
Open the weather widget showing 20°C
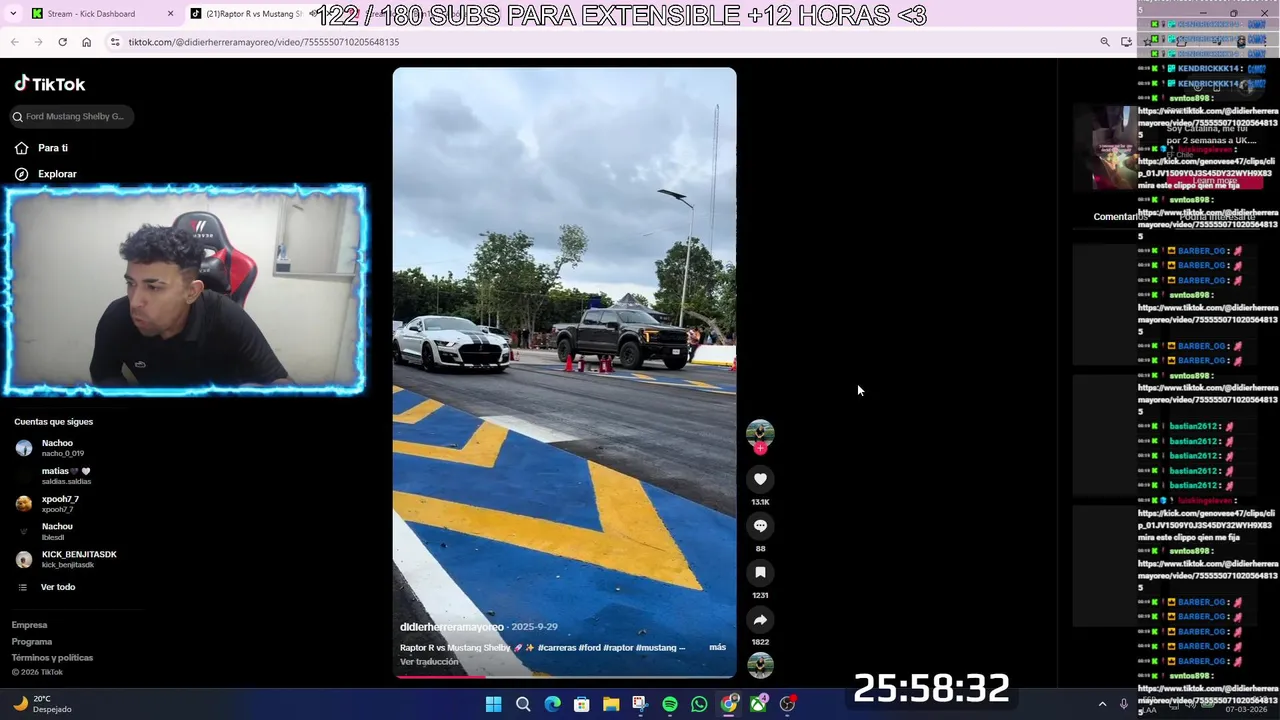pos(42,704)
